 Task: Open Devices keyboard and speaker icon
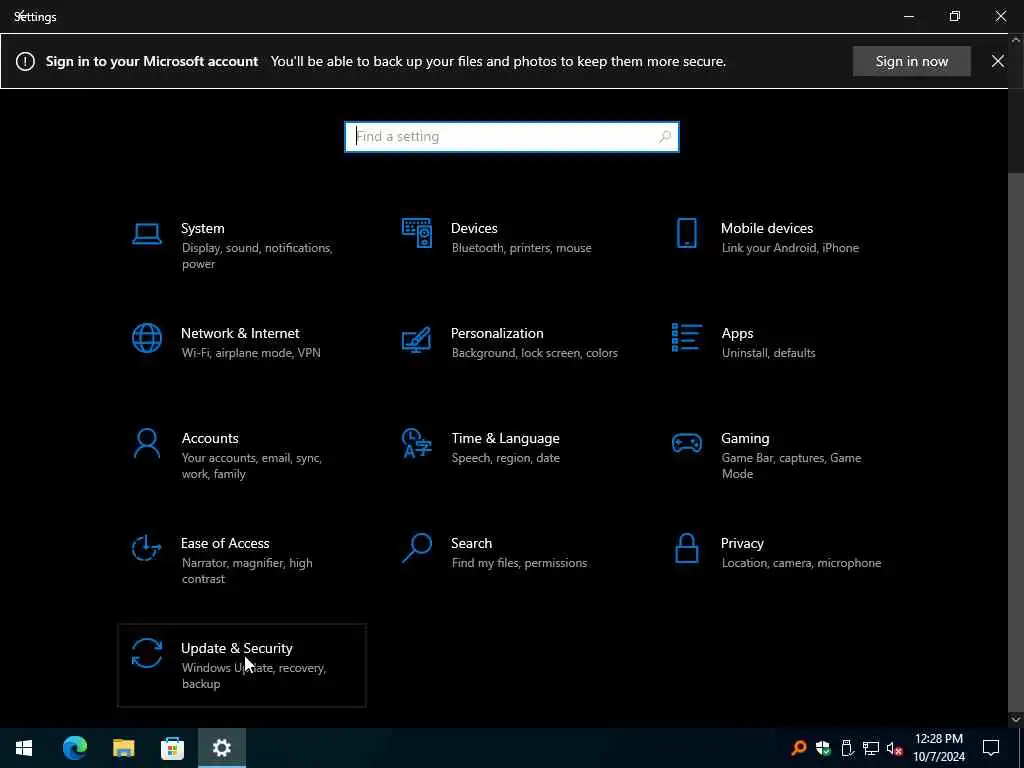pos(417,233)
